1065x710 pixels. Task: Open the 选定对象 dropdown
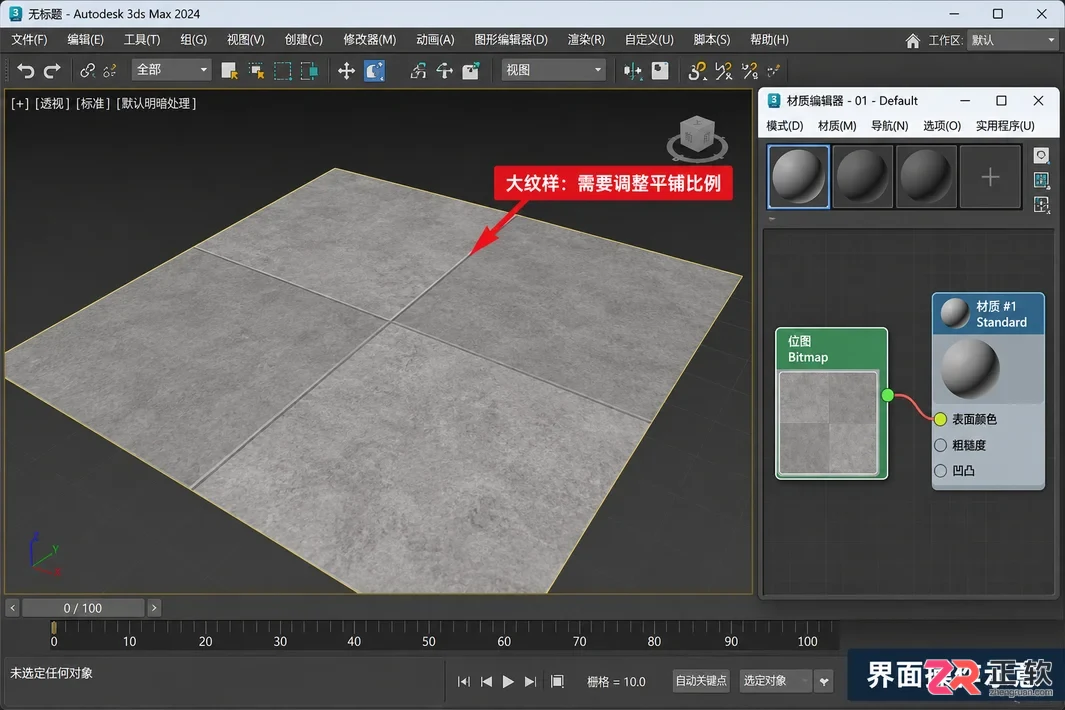[775, 681]
